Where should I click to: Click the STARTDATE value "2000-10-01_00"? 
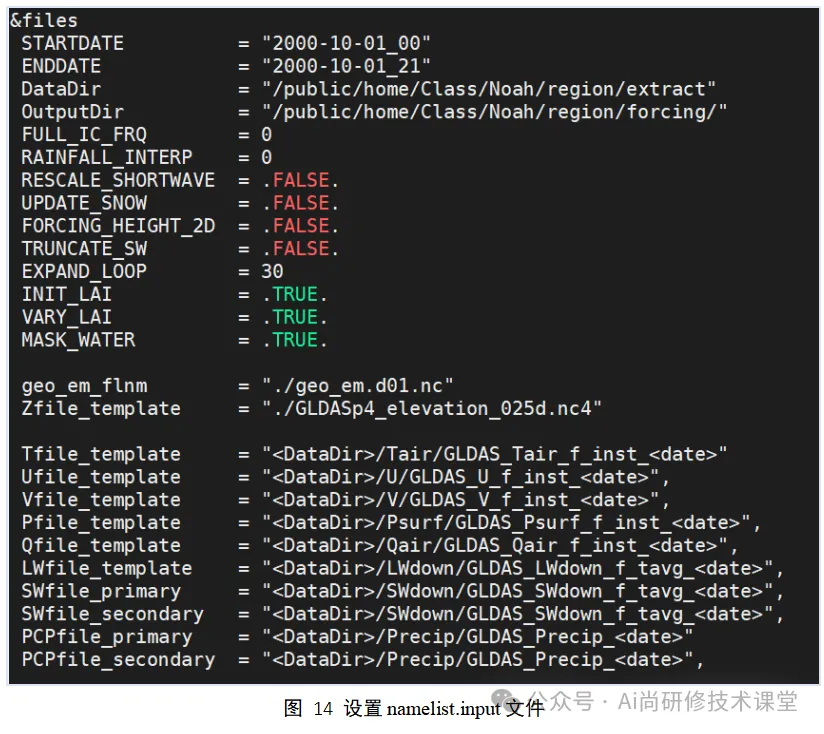tap(346, 44)
